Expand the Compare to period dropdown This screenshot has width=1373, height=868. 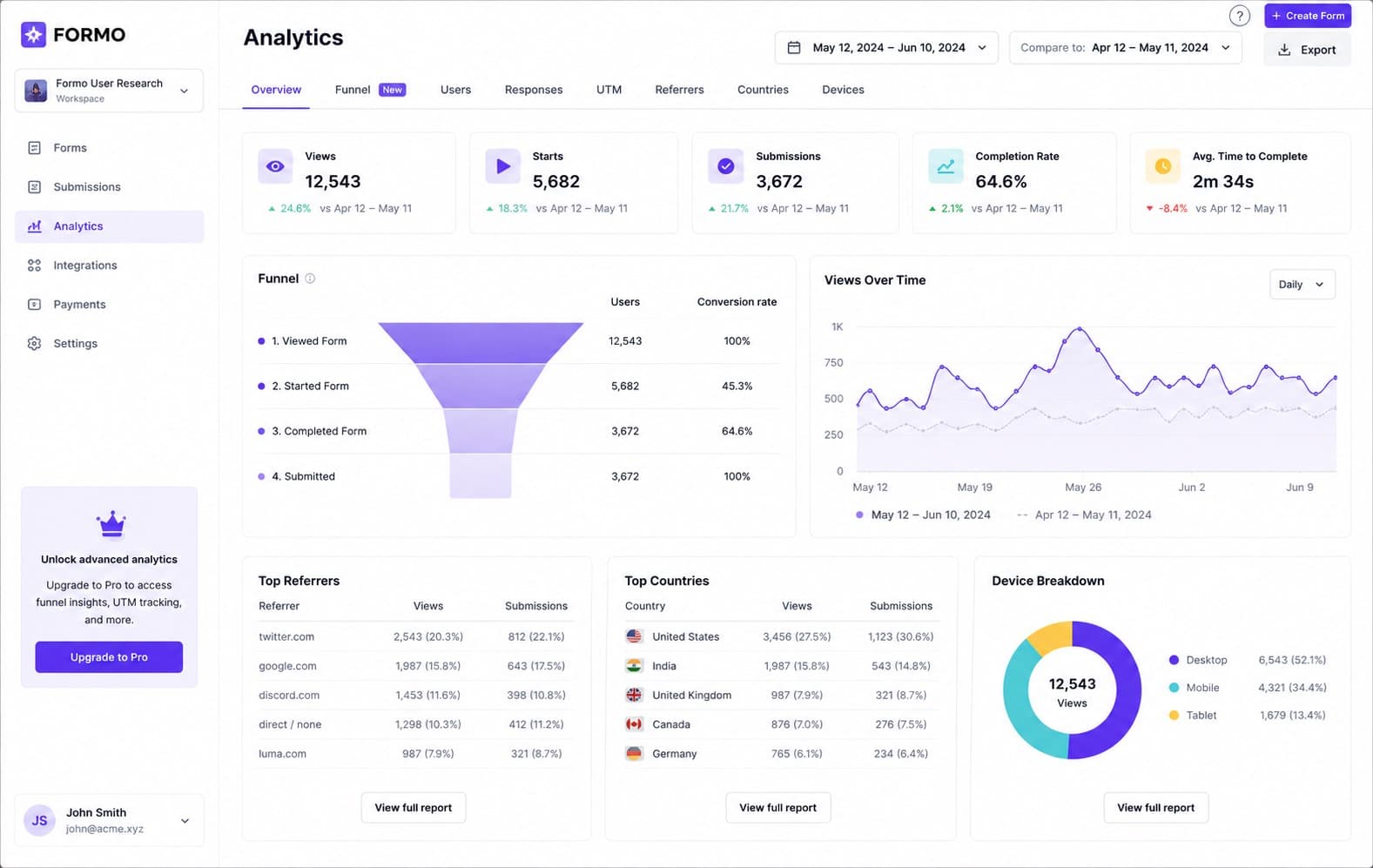pos(1125,48)
